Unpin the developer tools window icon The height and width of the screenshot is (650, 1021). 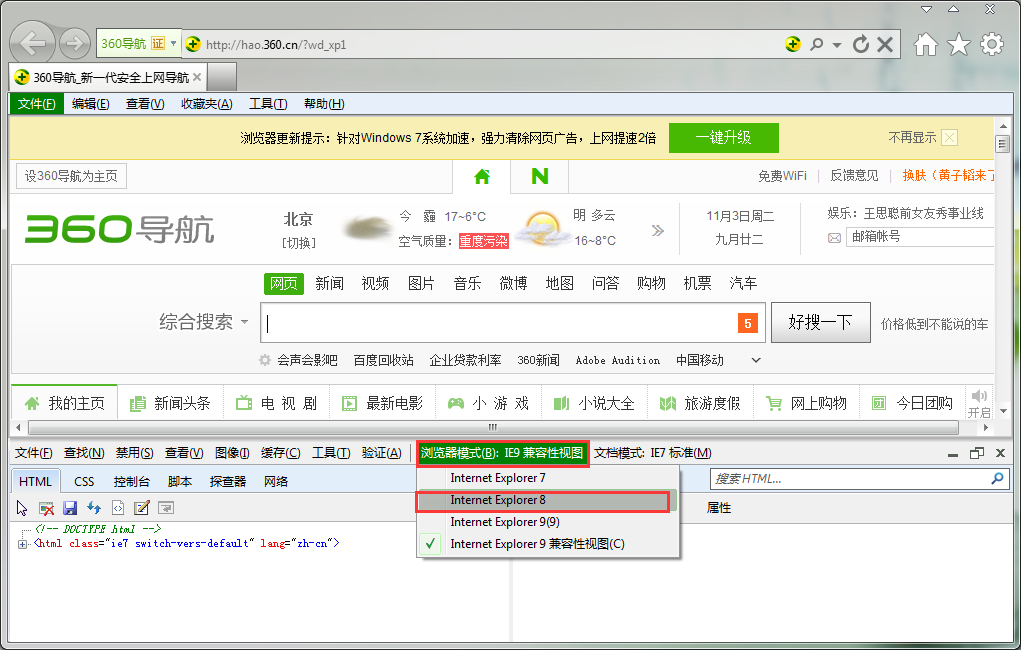click(977, 453)
